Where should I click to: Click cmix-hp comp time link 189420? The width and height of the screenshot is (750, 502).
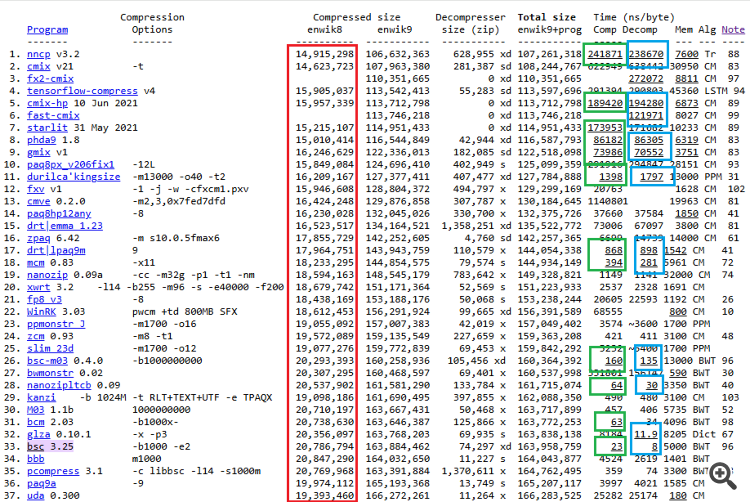click(x=605, y=103)
